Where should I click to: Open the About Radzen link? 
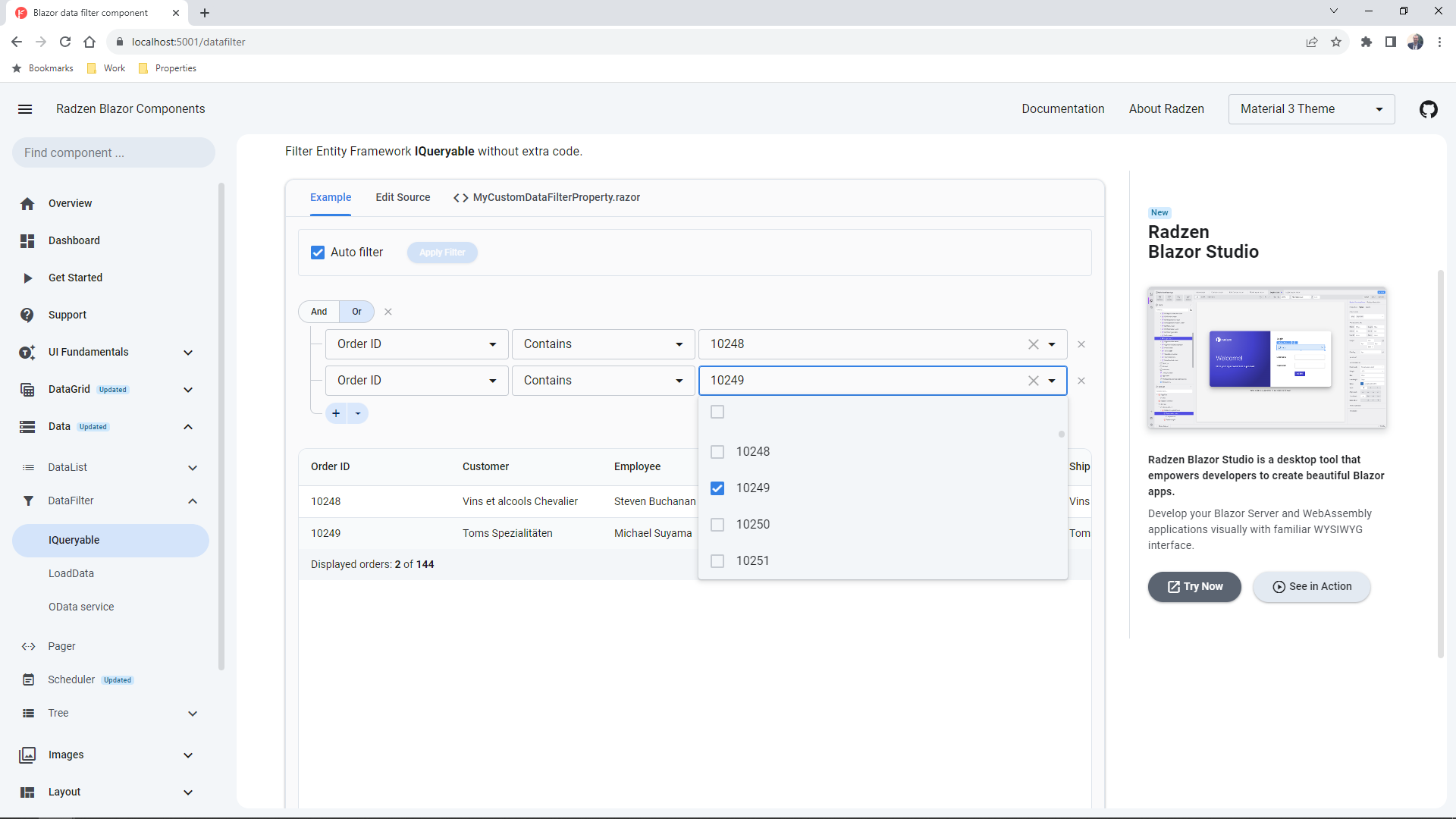click(x=1166, y=109)
